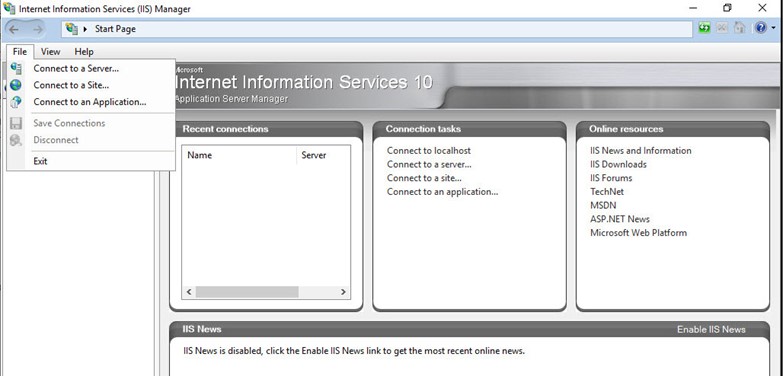Open MSDN link
This screenshot has width=783, height=376.
pyautogui.click(x=603, y=205)
